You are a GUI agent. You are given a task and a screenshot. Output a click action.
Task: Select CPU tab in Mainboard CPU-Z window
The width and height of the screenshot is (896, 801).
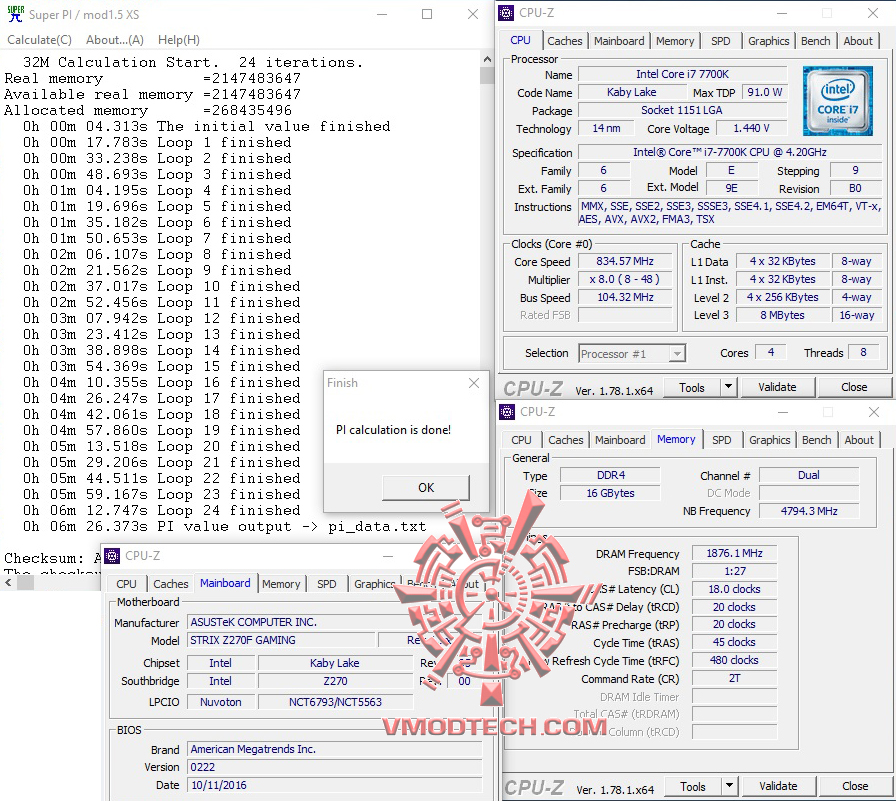(x=126, y=584)
